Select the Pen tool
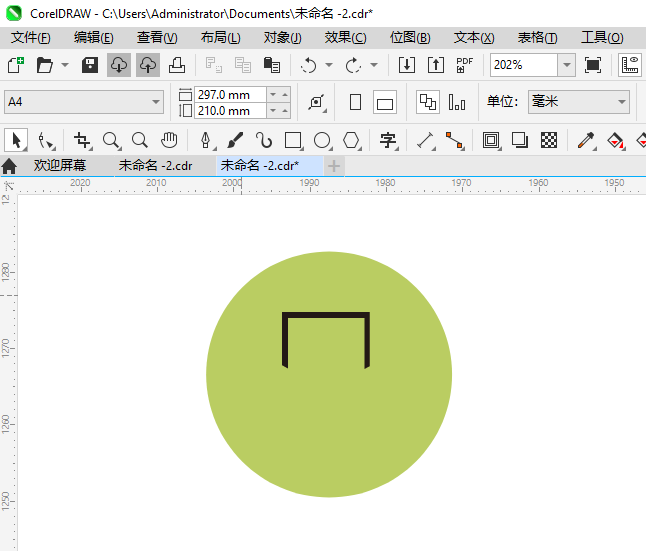Viewport: 646px width, 551px height. pos(206,141)
